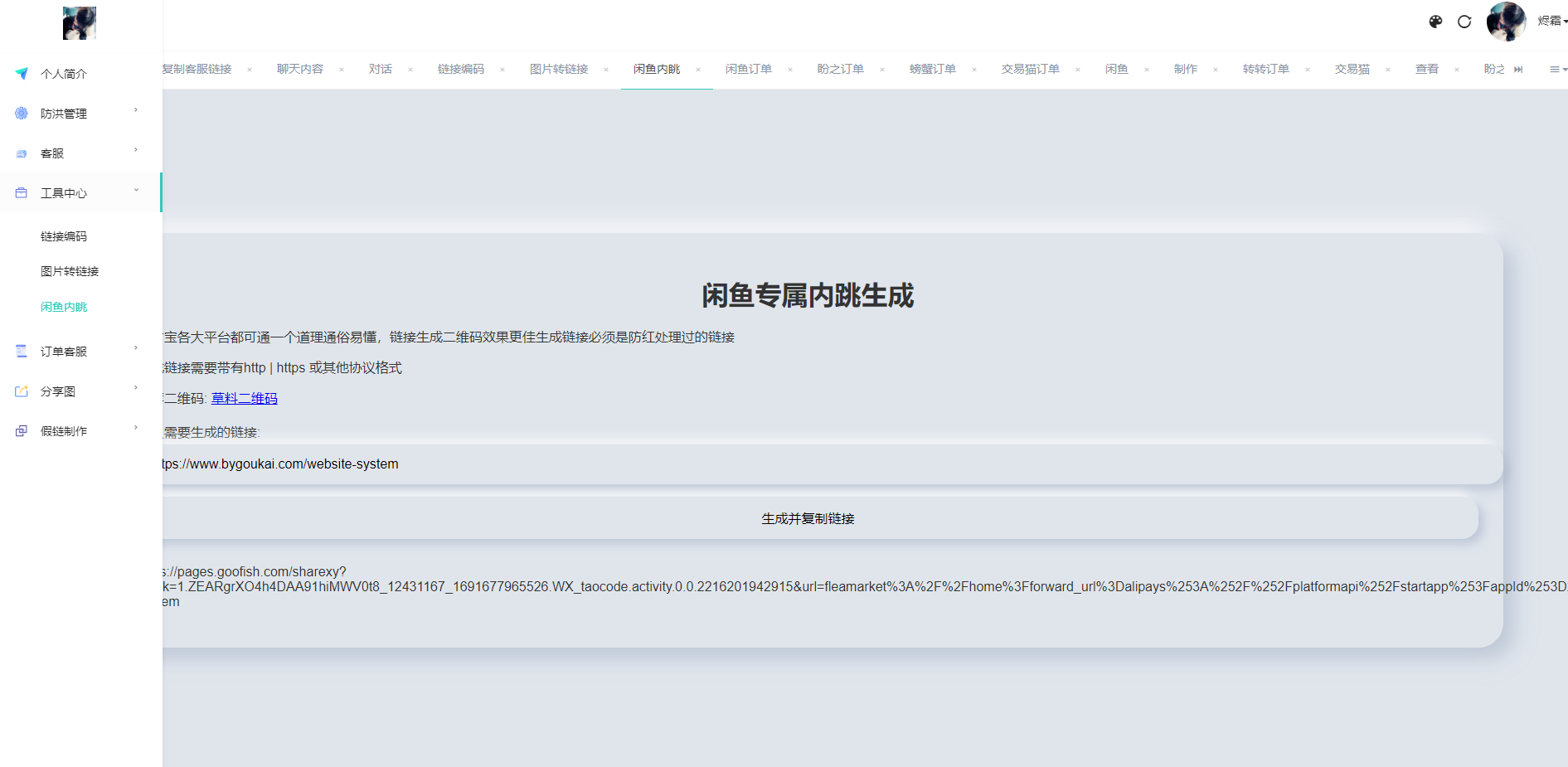Open the theme palette icon
Viewport: 1568px width, 767px height.
tap(1435, 22)
